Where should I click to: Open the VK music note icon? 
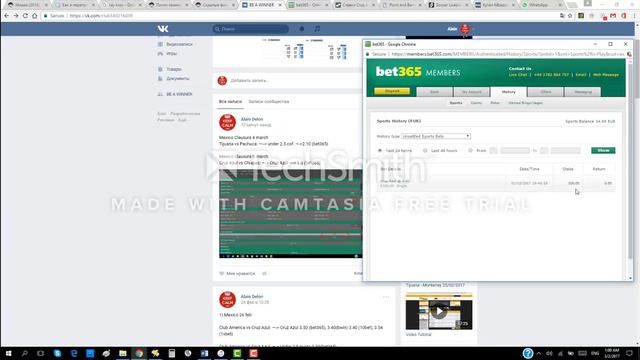point(317,29)
